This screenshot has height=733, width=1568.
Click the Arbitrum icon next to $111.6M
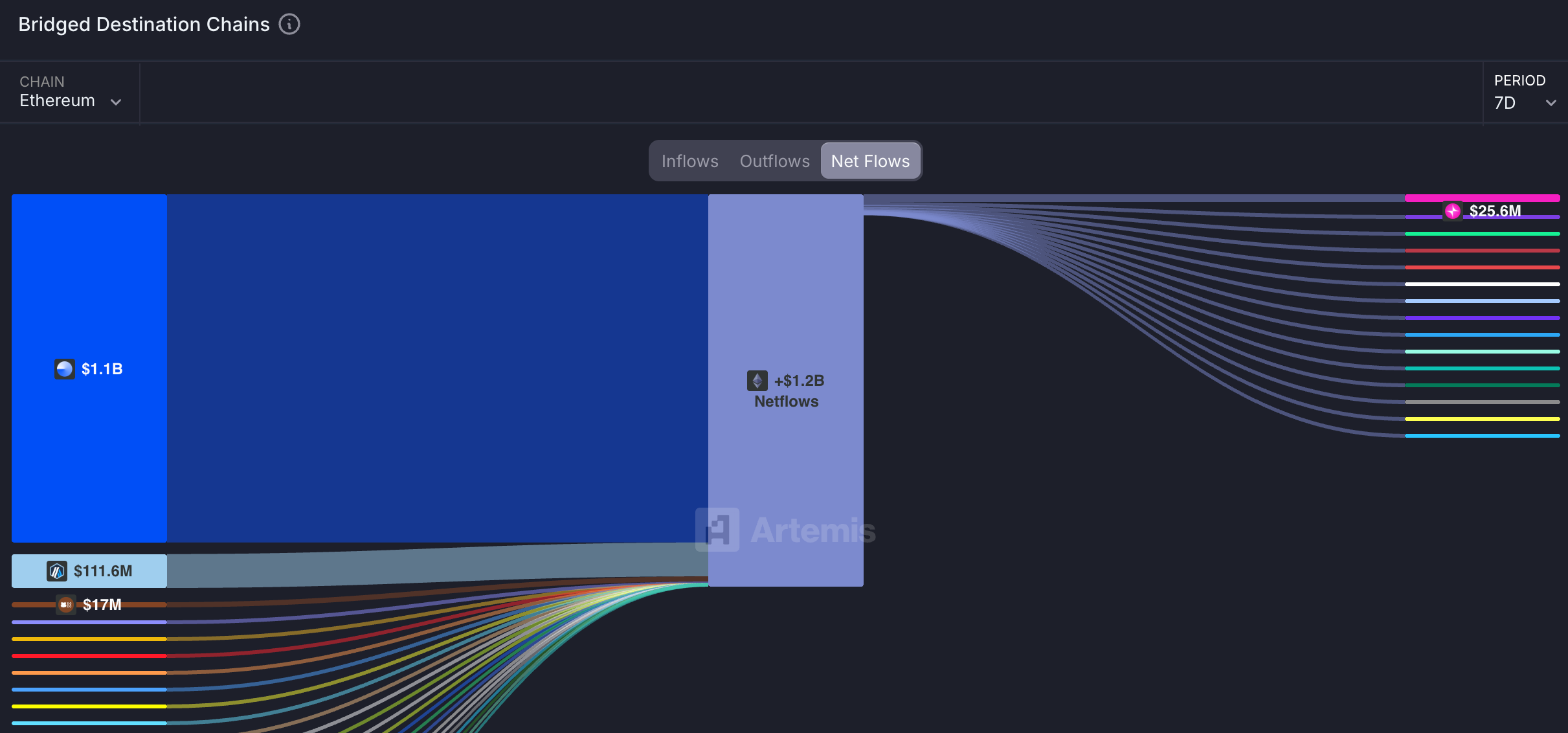57,571
